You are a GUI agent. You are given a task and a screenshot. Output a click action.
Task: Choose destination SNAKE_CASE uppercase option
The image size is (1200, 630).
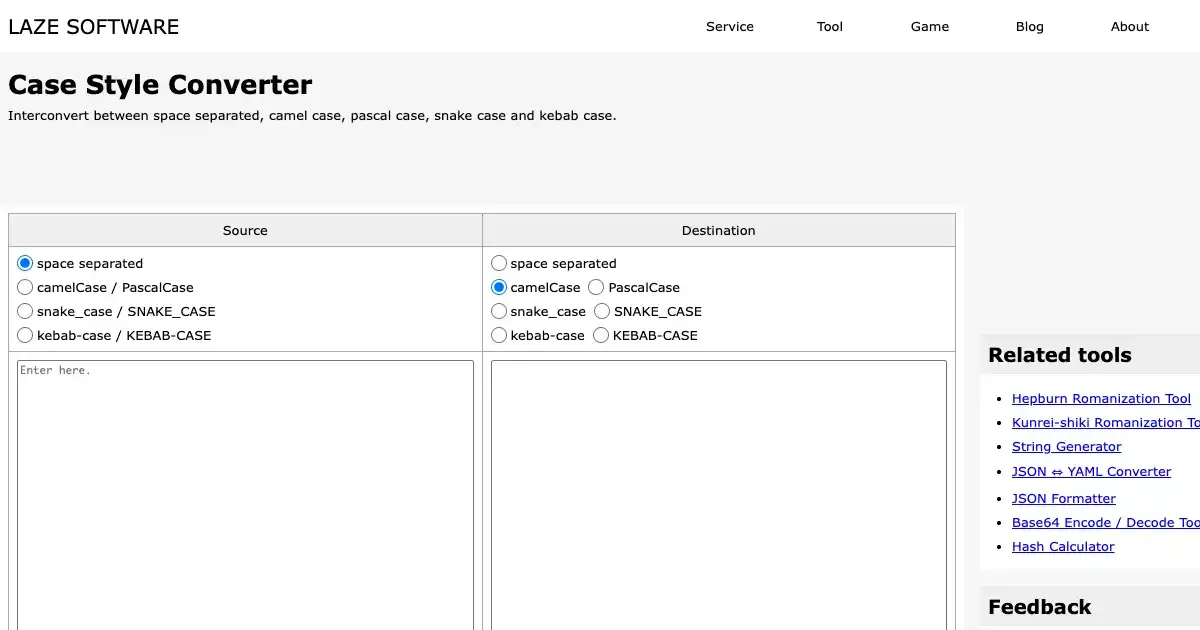pos(602,311)
